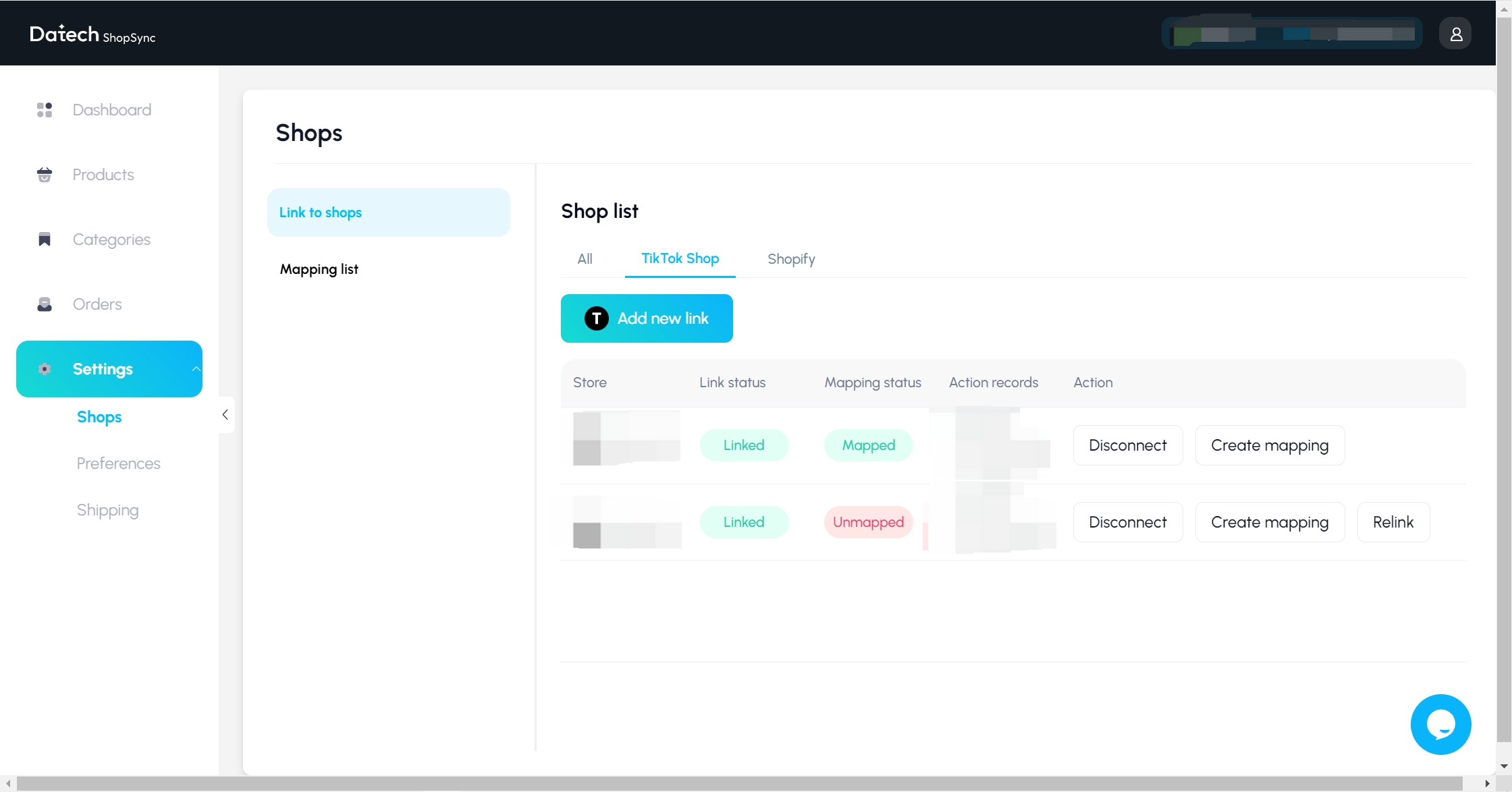Click the Products icon in sidebar

pos(44,174)
